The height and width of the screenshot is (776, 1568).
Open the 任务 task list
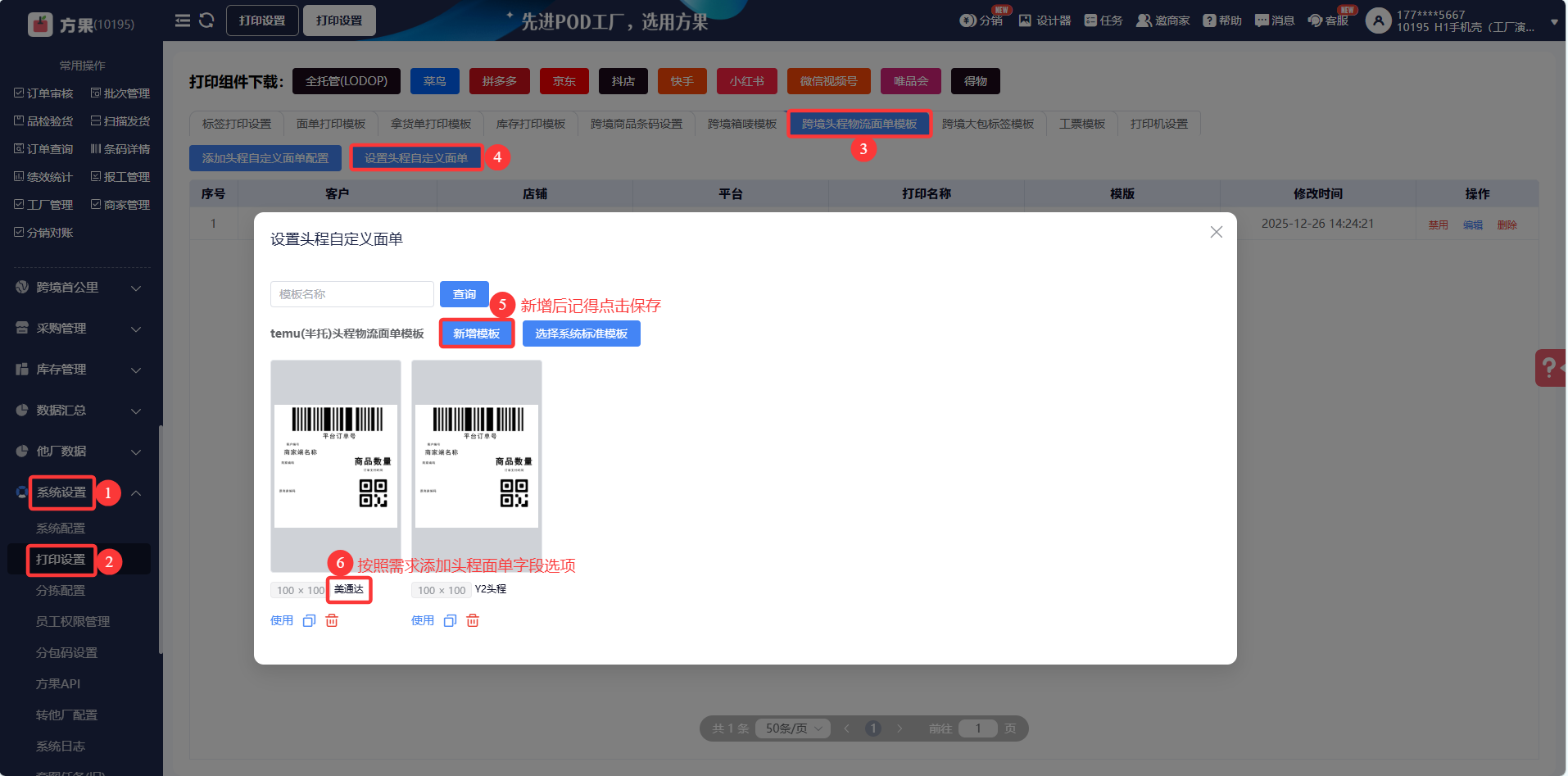(1103, 20)
